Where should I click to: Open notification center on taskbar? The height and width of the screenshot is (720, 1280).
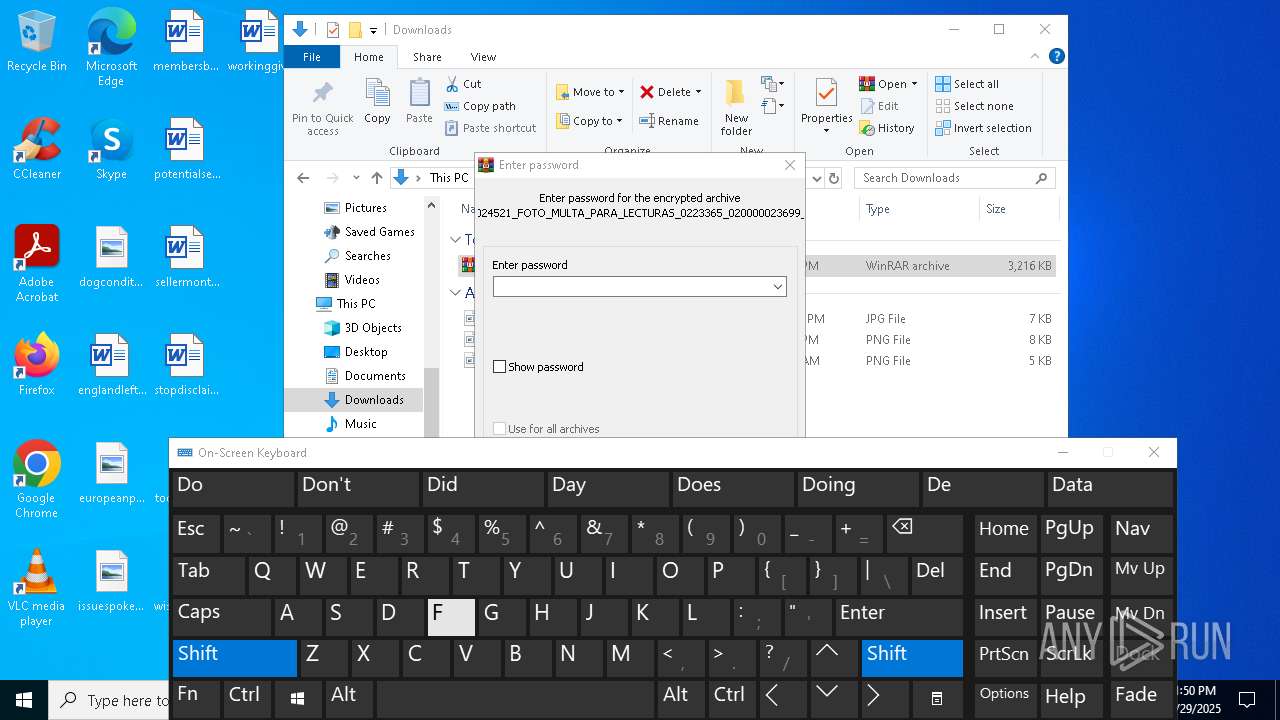(x=1247, y=700)
